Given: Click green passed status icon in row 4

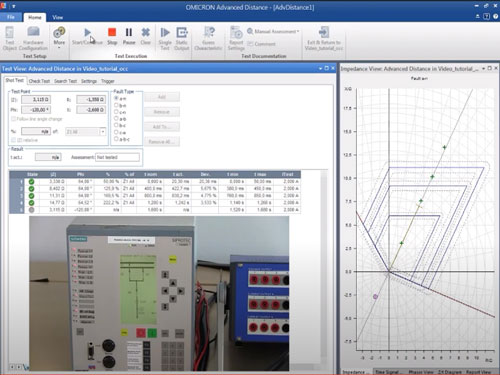Looking at the screenshot, I should (x=31, y=203).
